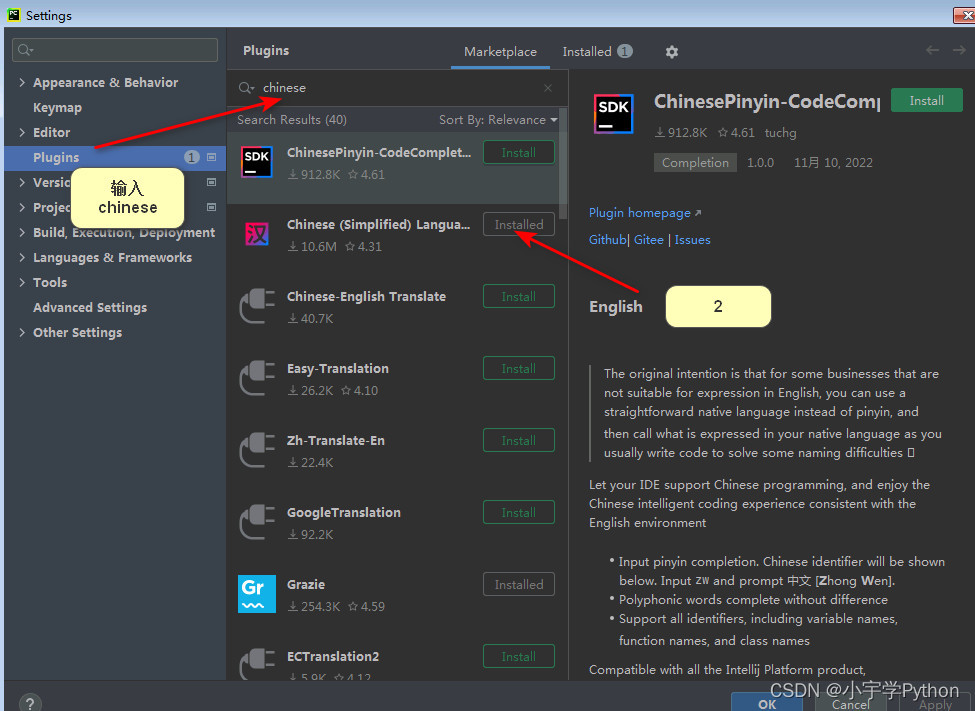Click the plugin list scrollbar

(563, 163)
